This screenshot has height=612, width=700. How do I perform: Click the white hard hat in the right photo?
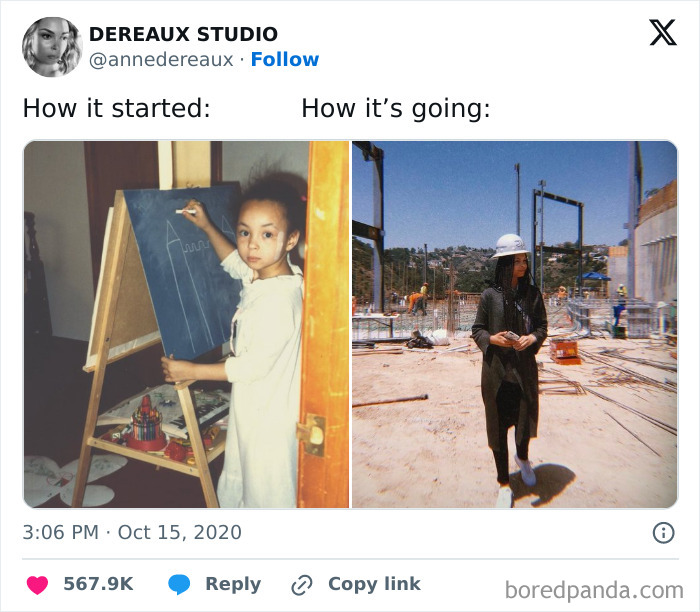(x=511, y=246)
